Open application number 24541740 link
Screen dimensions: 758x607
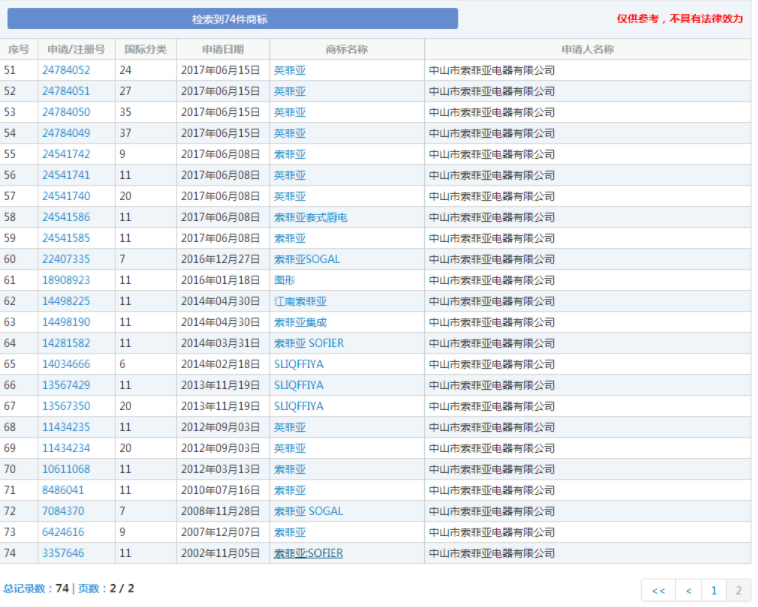pyautogui.click(x=66, y=196)
